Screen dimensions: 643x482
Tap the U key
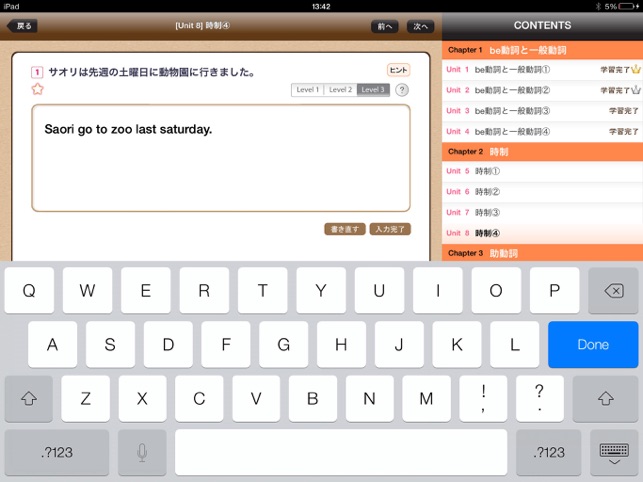click(x=379, y=290)
